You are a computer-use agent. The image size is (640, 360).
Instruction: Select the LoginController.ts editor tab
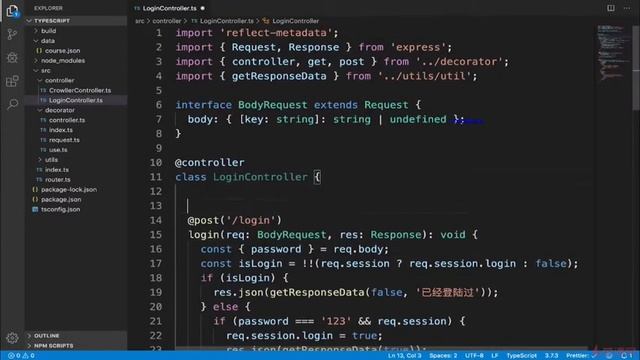(x=169, y=8)
